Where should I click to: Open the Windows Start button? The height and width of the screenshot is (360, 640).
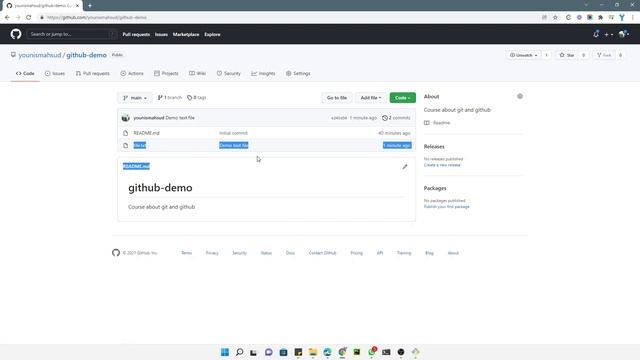(x=225, y=352)
